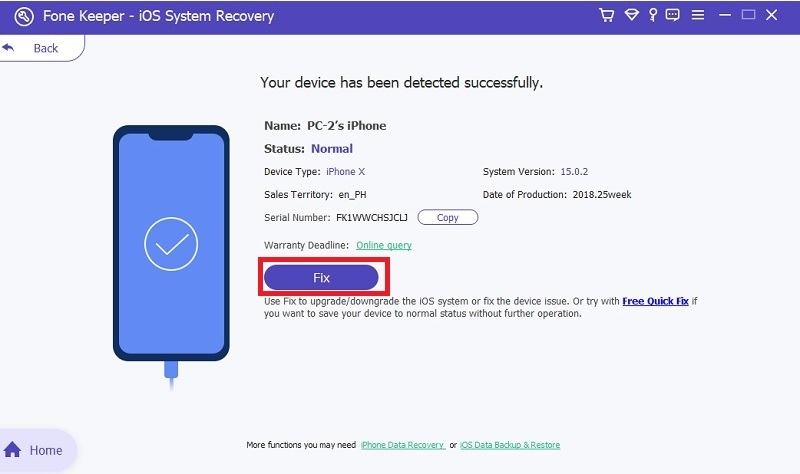This screenshot has height=474, width=800.
Task: Open the iPhone Data Recovery link
Action: (403, 445)
